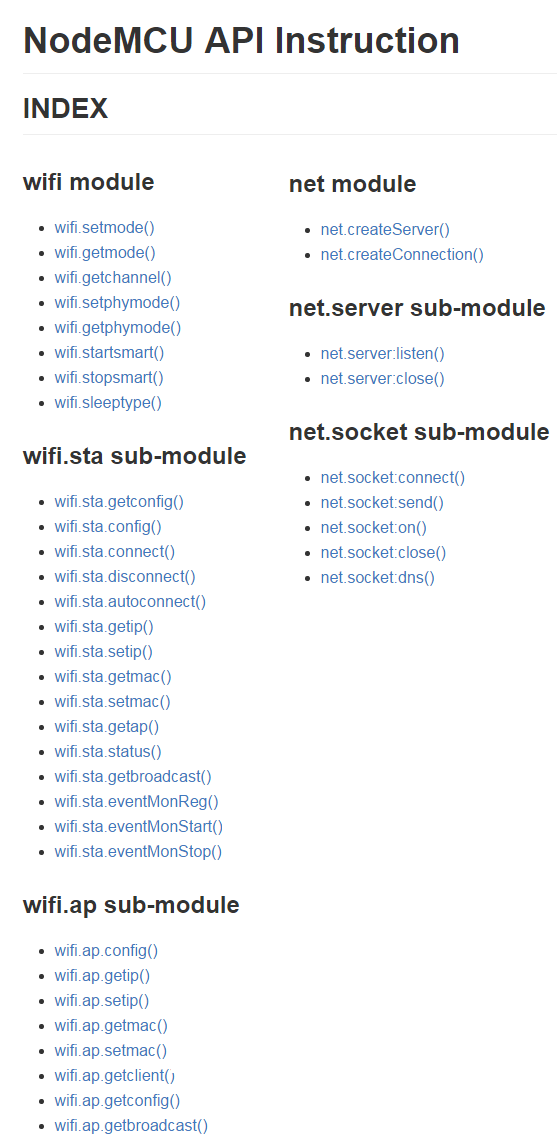The image size is (557, 1139).
Task: Open wifi.sta.autoconnect() link
Action: pyautogui.click(x=131, y=601)
